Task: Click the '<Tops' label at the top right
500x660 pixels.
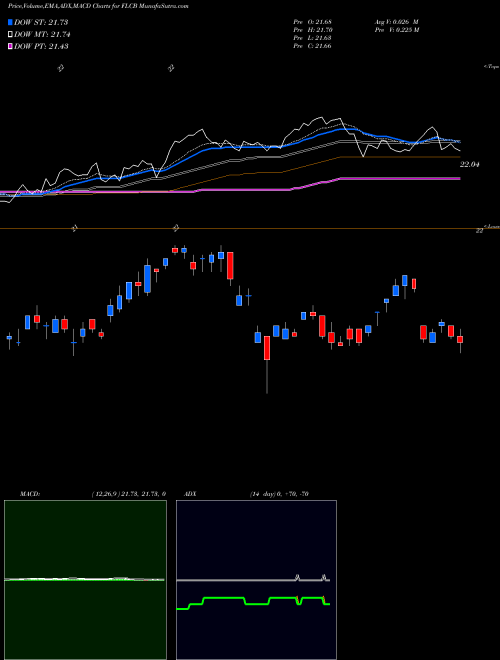Action: 492,67
